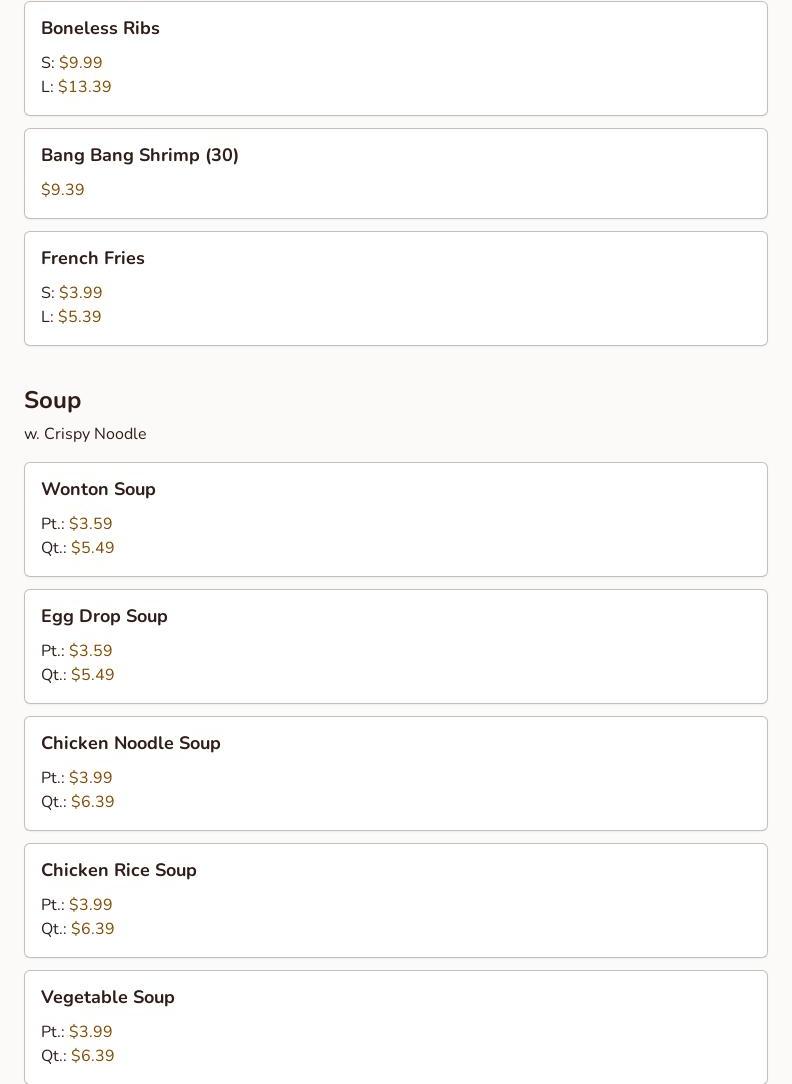The height and width of the screenshot is (1084, 792).
Task: Choose the pint Chicken Noodle Soup price
Action: [90, 778]
